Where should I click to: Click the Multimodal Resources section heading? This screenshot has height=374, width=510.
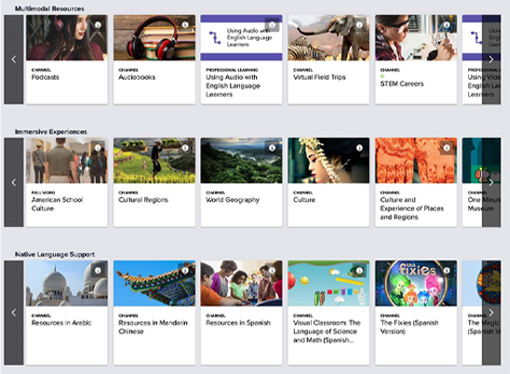click(50, 9)
